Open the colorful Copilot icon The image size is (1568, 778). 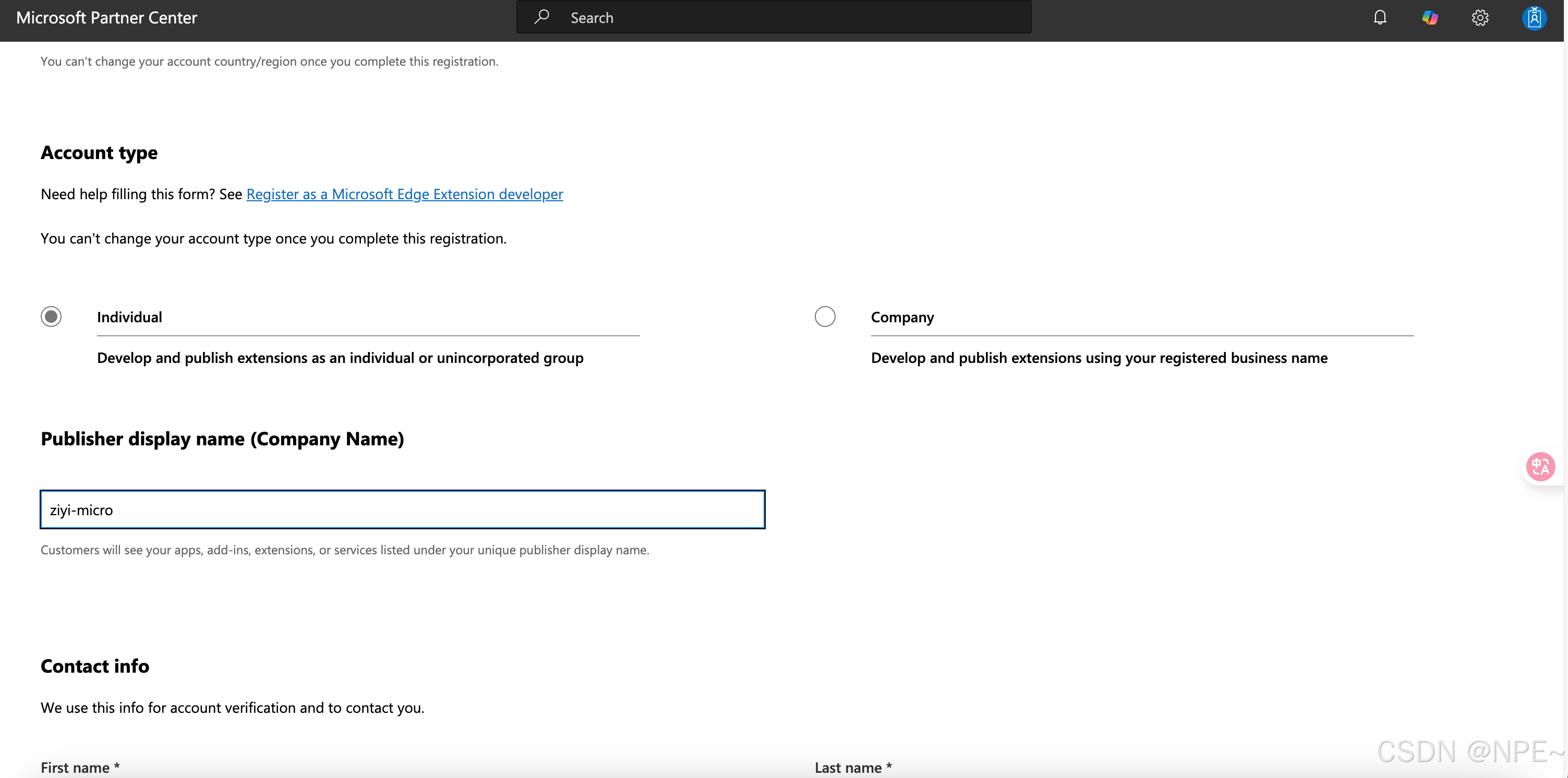click(x=1430, y=18)
